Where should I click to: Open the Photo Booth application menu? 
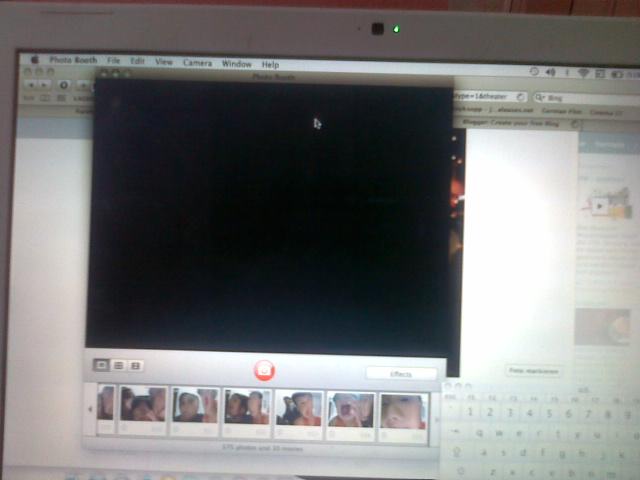pyautogui.click(x=73, y=60)
